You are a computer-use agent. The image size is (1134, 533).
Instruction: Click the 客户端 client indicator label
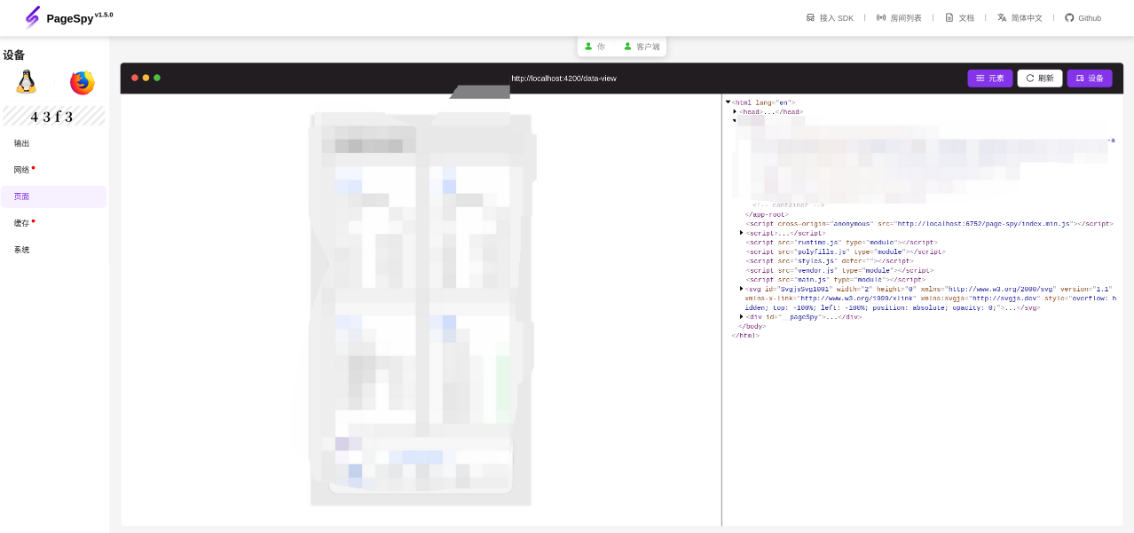point(648,46)
